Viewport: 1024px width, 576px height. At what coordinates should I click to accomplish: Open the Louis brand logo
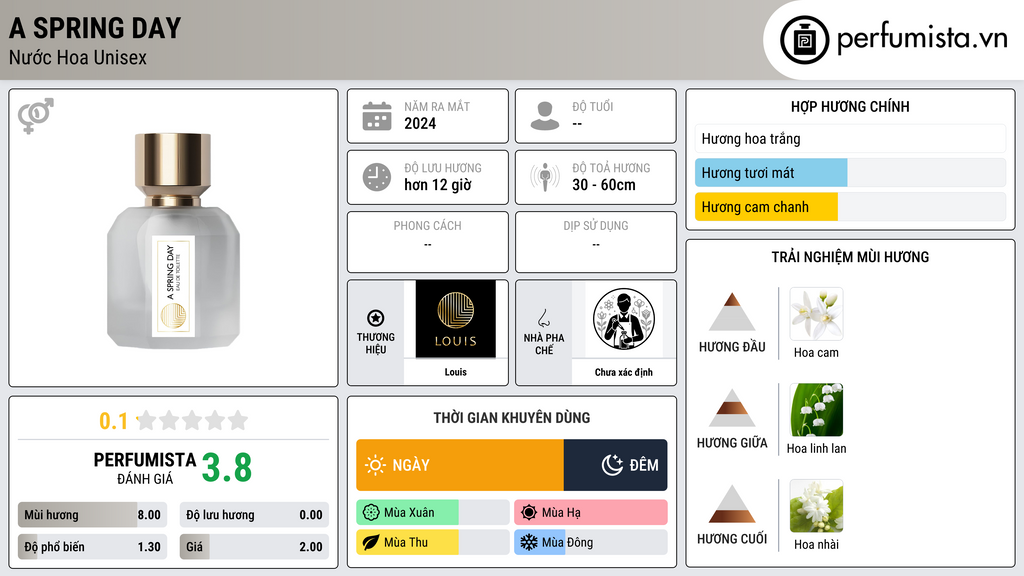[x=456, y=319]
